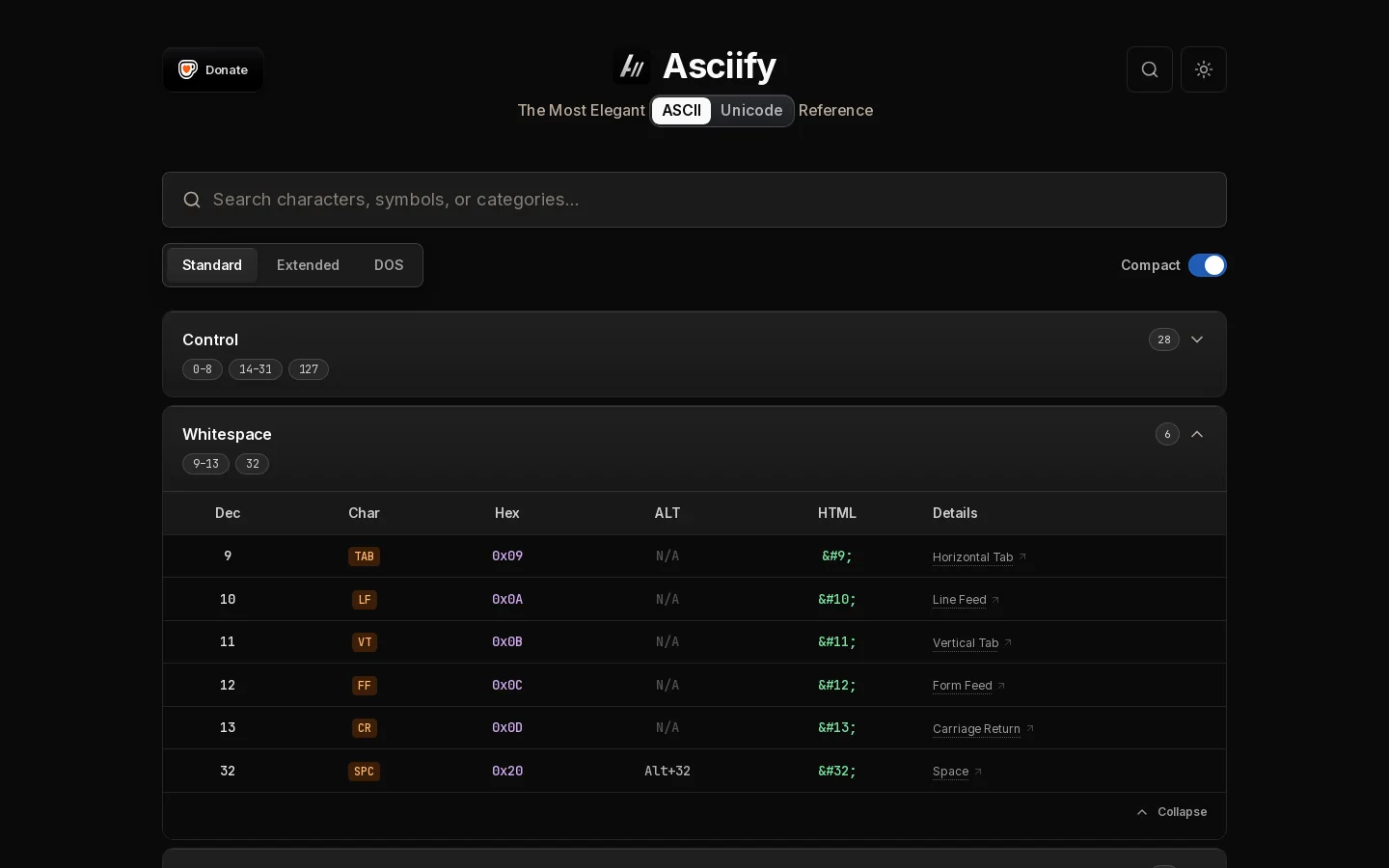Click the 14-31 range chip
Screen dimensions: 1389x868
[x=256, y=369]
